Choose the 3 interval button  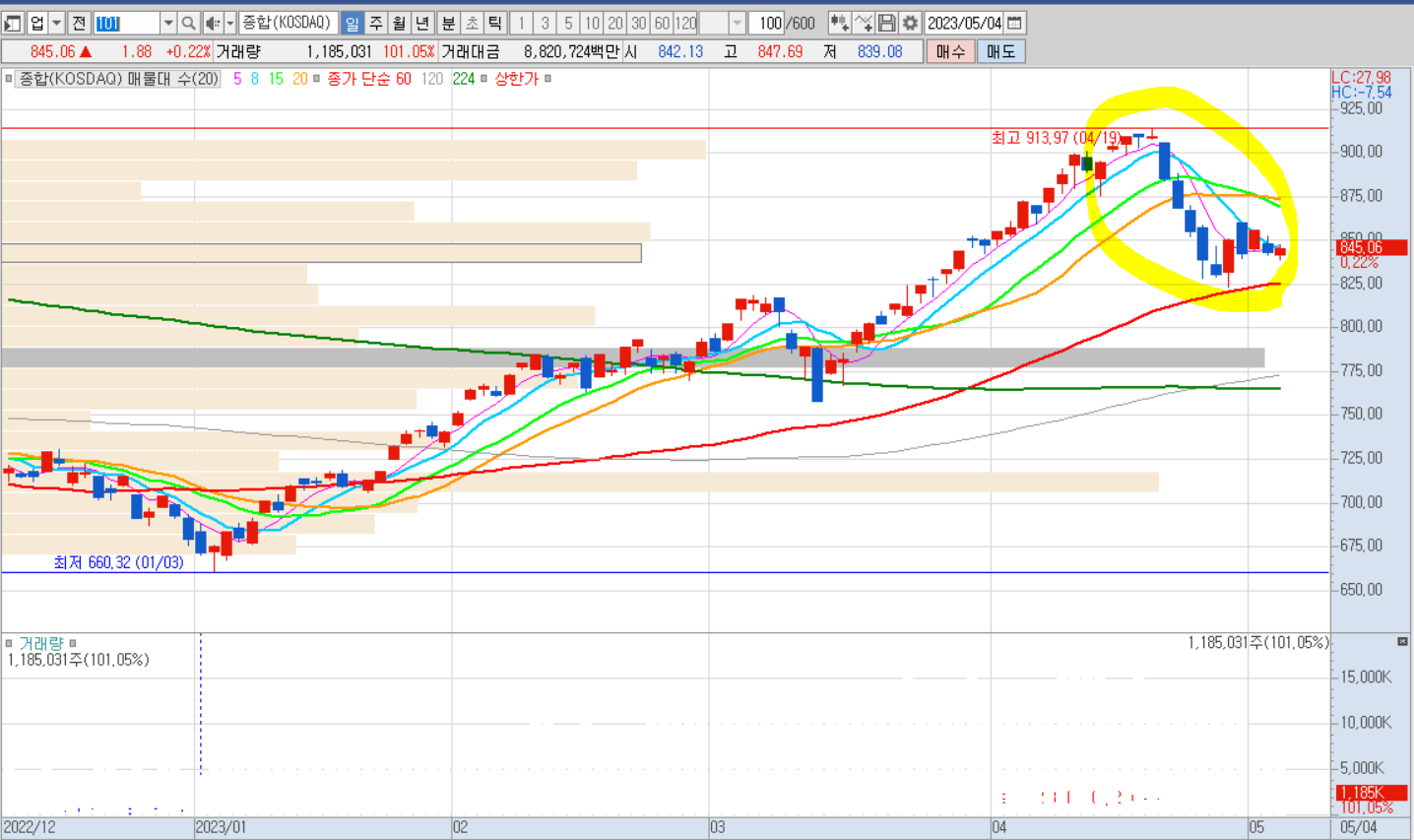[x=545, y=23]
